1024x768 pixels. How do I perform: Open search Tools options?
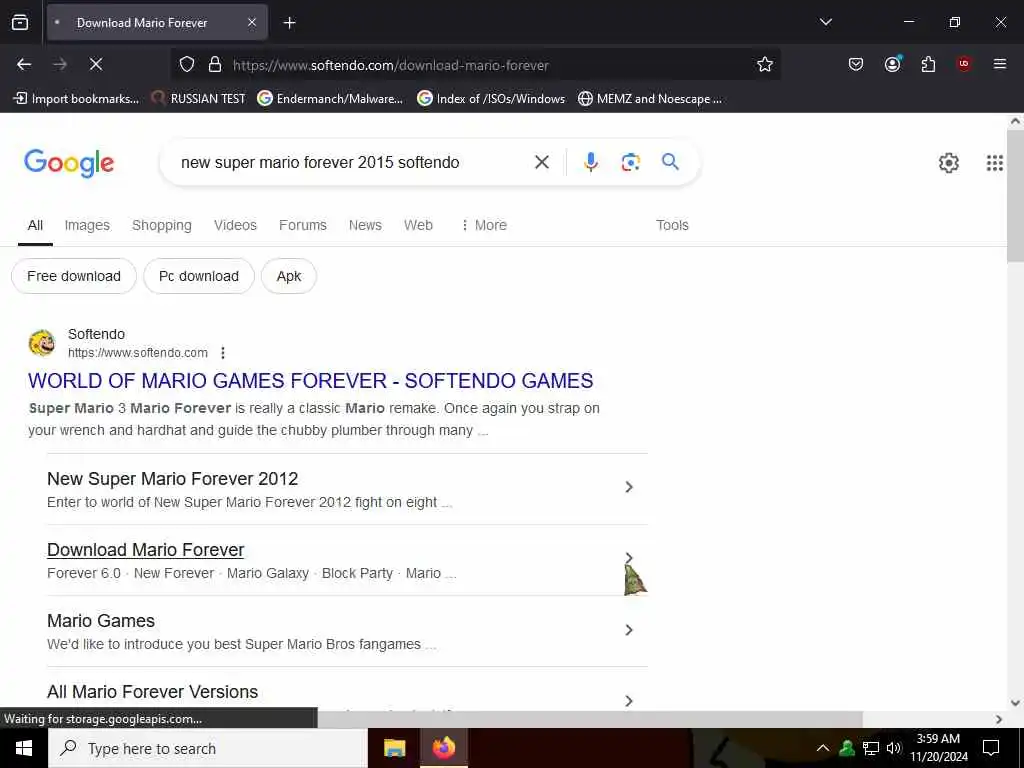672,225
